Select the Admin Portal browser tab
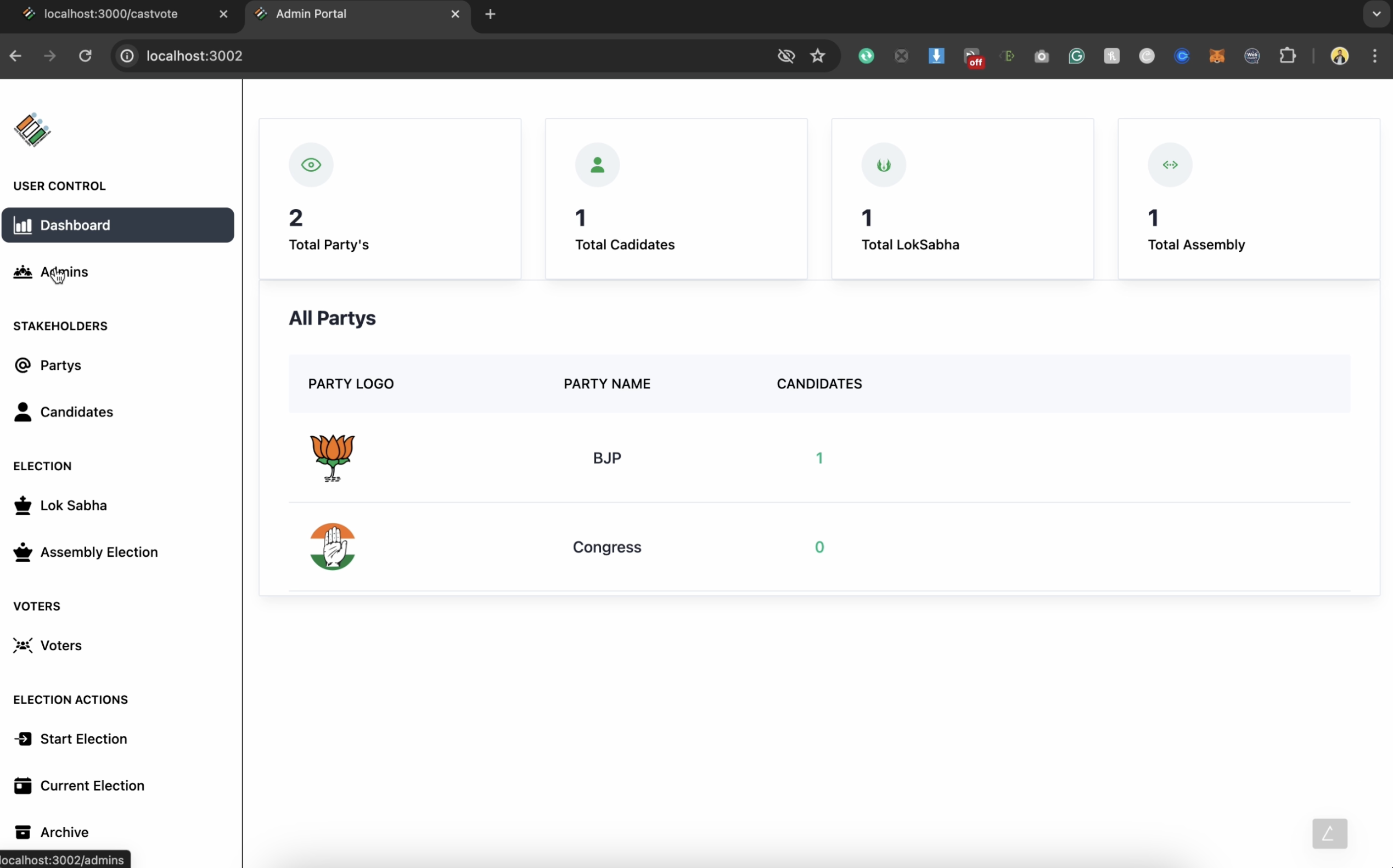This screenshot has height=868, width=1393. click(x=357, y=14)
